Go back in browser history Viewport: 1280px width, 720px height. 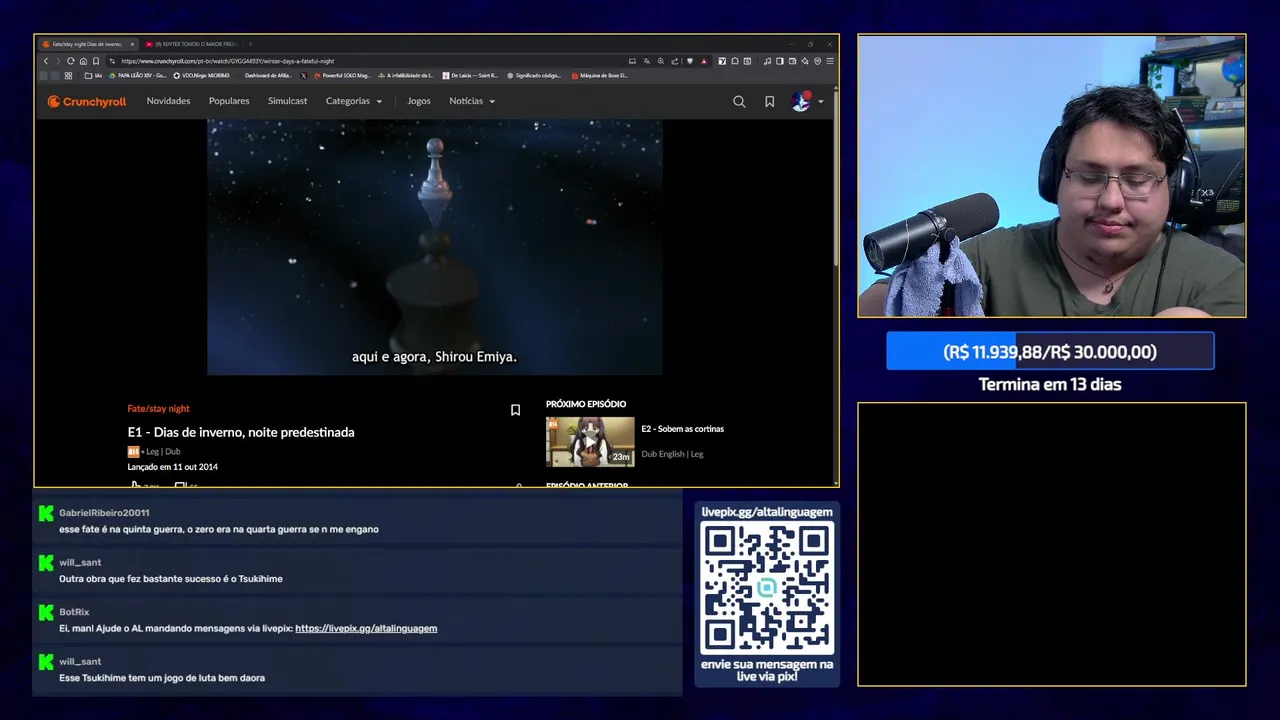[46, 61]
